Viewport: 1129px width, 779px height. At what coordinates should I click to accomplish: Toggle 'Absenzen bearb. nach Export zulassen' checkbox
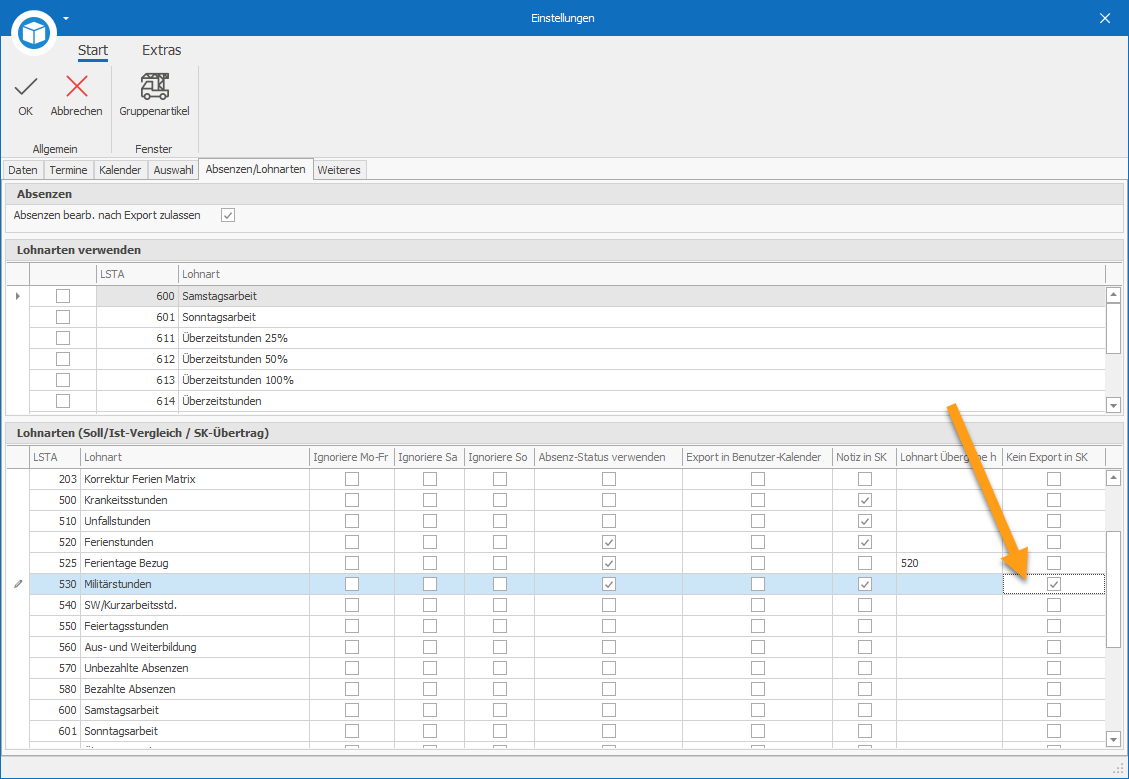[228, 215]
